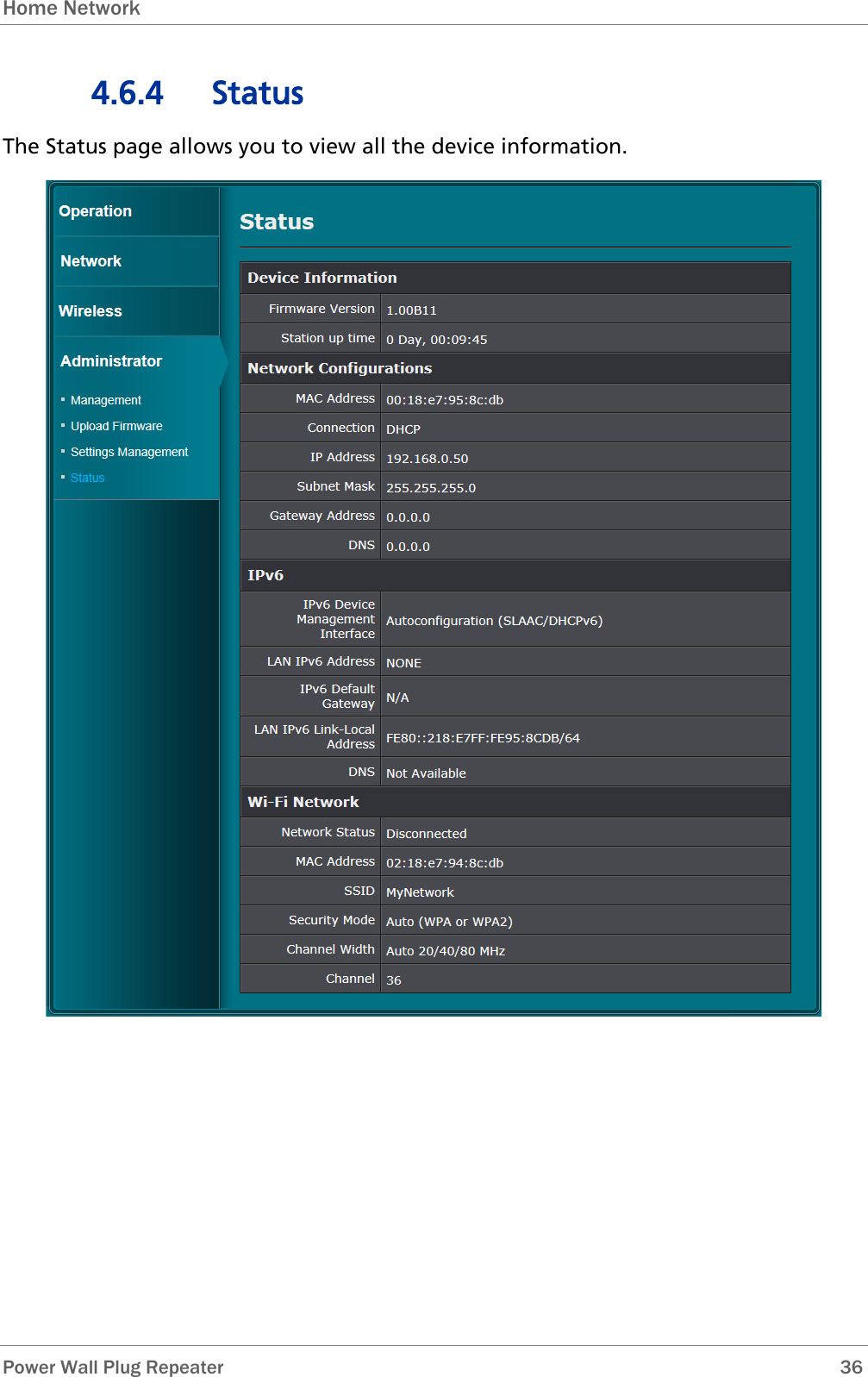Click the IP Address value 192.168.0.50

(427, 459)
